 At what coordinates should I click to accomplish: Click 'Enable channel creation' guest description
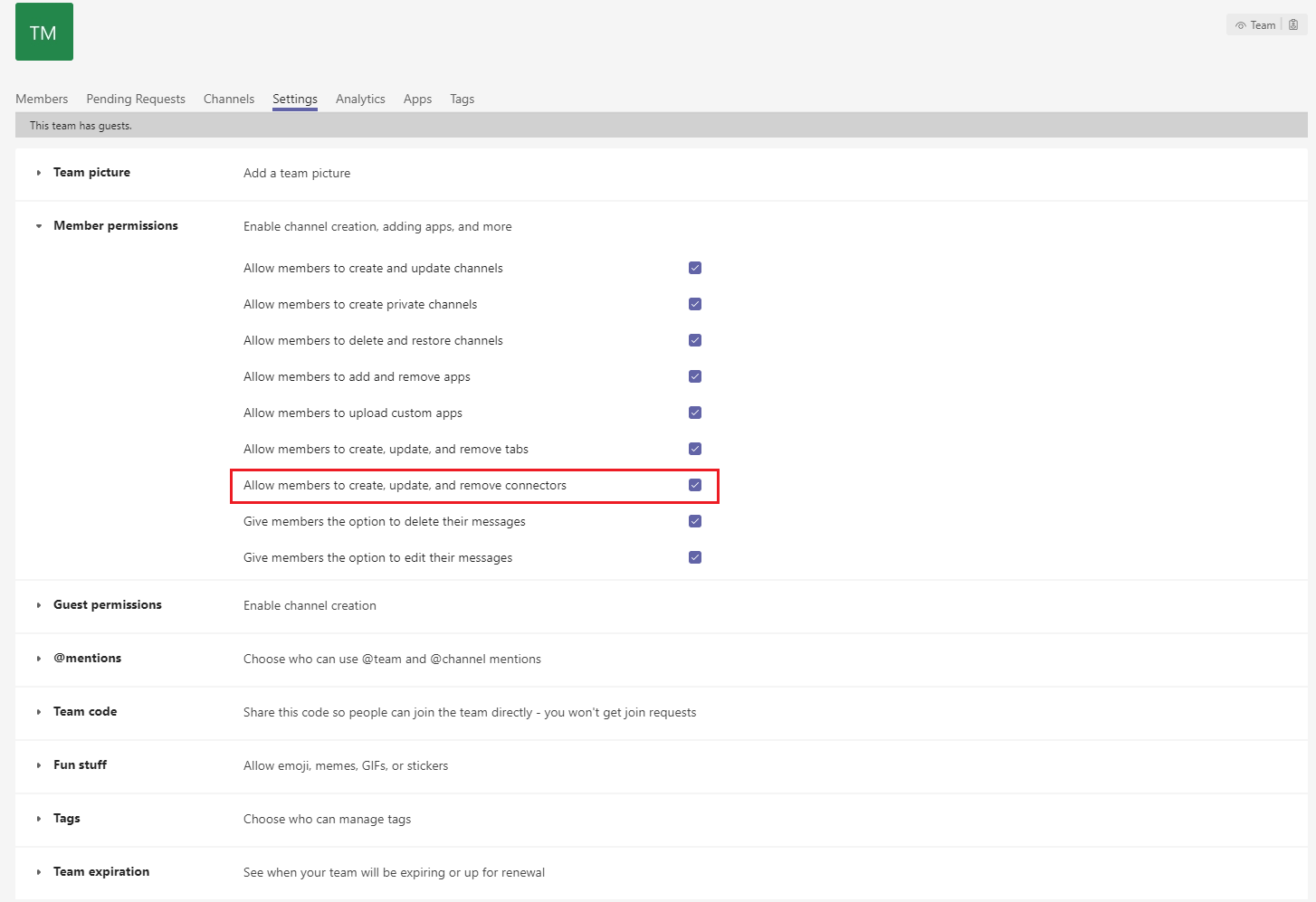pos(310,605)
